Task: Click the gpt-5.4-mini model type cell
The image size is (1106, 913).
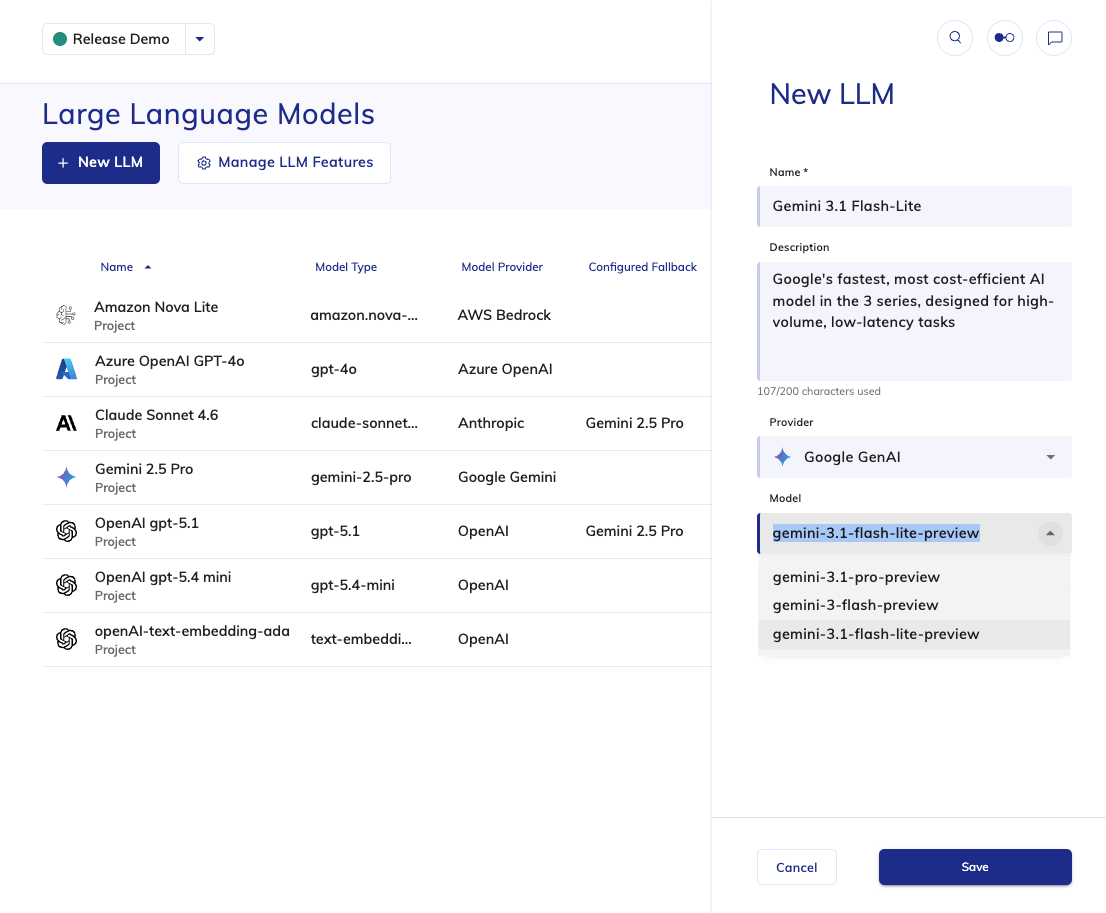Action: click(352, 585)
